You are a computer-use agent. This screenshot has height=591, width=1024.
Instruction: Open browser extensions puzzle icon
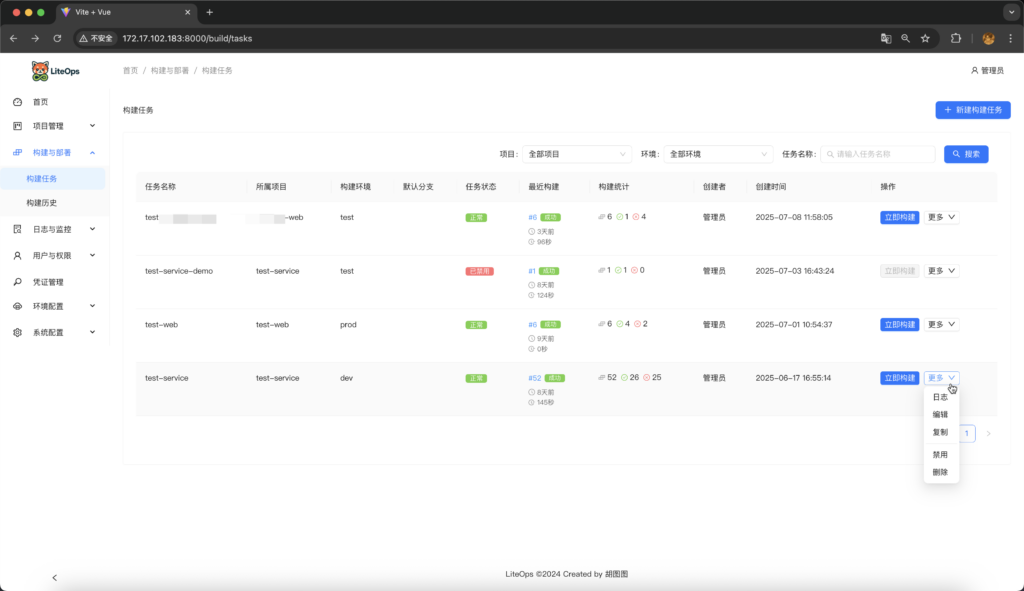click(x=955, y=38)
